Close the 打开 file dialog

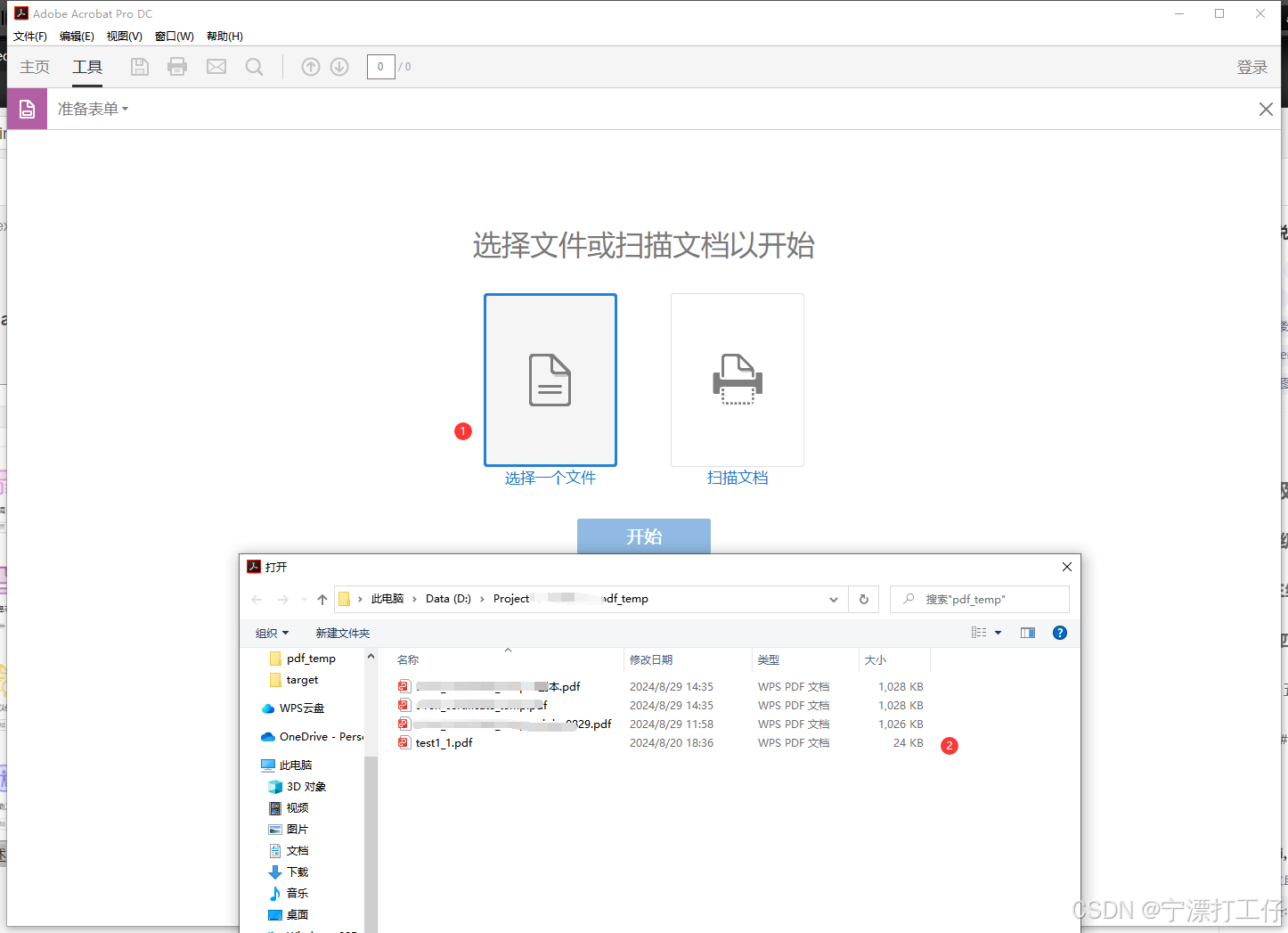(1066, 567)
